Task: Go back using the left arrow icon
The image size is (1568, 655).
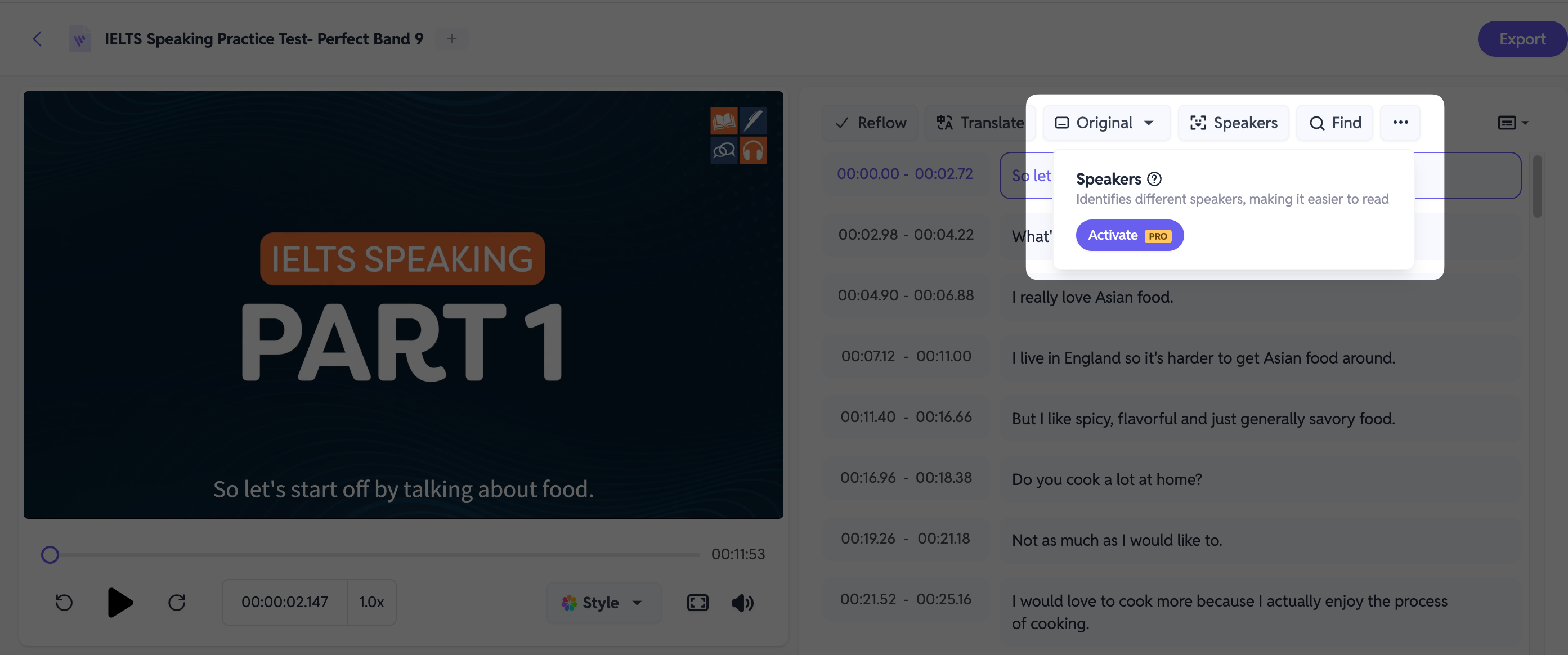Action: [37, 39]
